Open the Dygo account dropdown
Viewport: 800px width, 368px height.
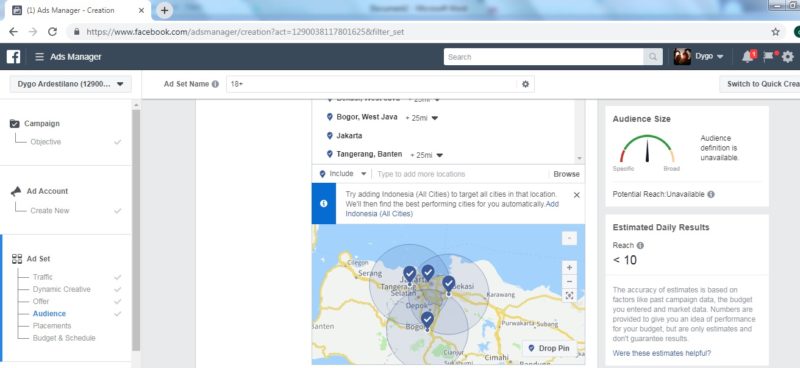click(x=709, y=57)
